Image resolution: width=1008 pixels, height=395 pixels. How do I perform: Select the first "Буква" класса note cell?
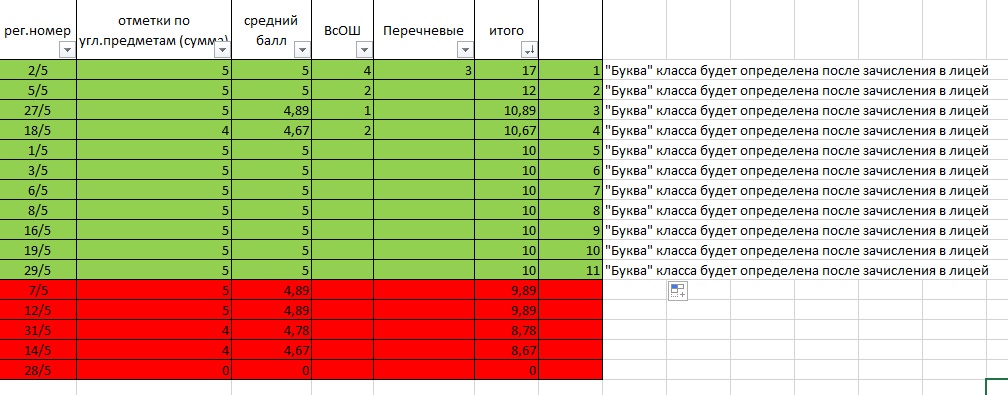click(x=796, y=70)
